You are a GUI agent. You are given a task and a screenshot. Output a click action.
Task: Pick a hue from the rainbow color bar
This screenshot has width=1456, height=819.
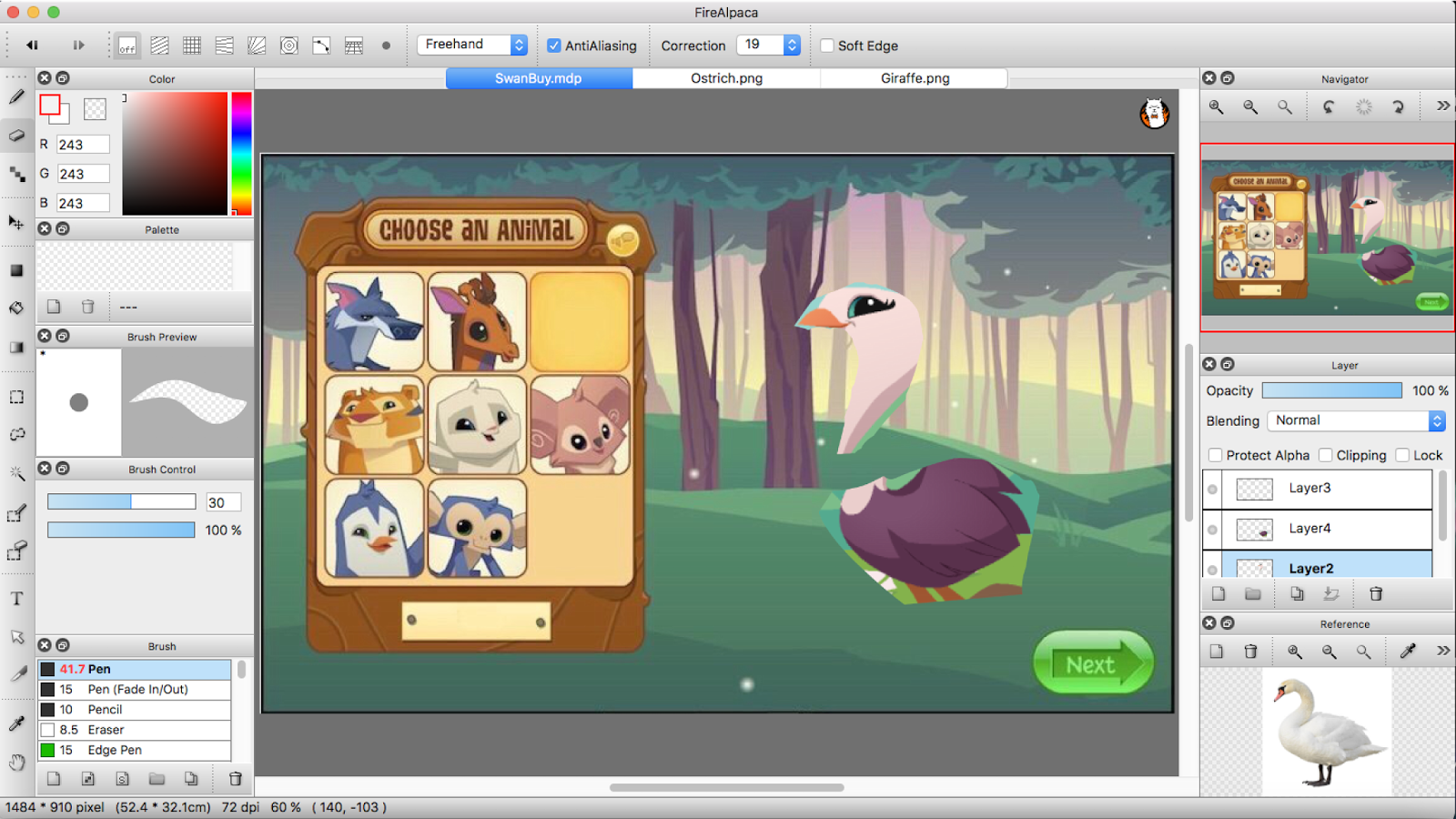click(241, 153)
